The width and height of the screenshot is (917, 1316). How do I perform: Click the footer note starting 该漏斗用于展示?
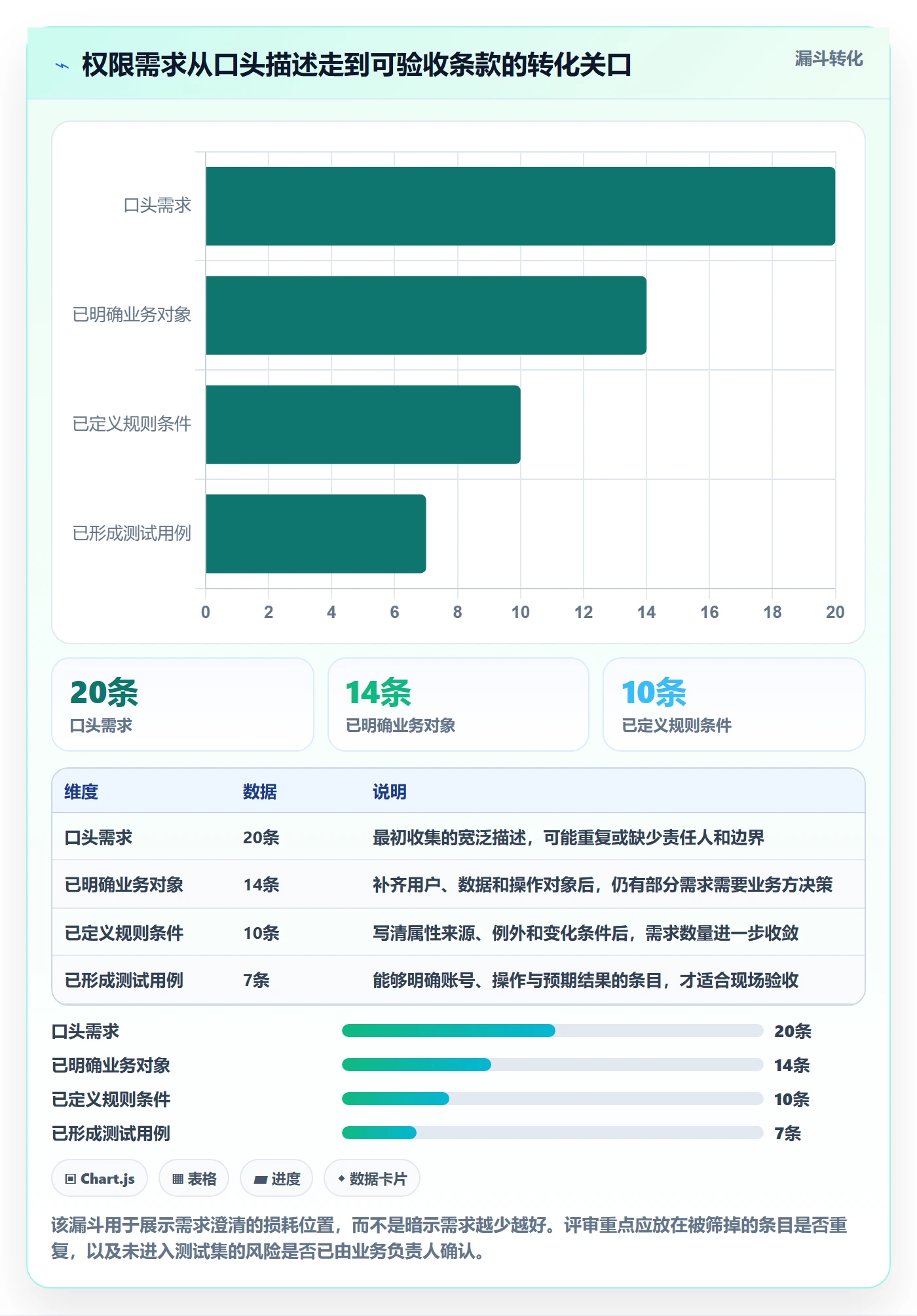coord(449,1238)
